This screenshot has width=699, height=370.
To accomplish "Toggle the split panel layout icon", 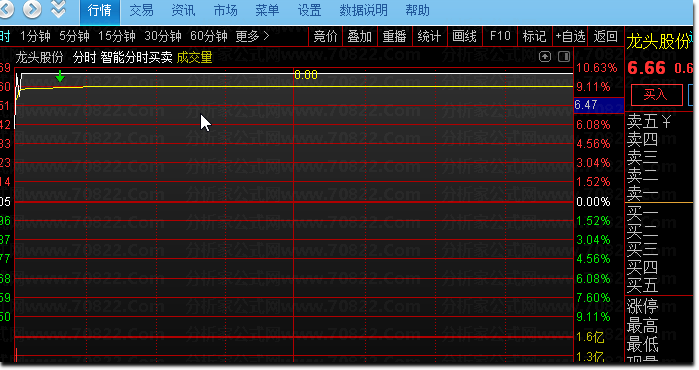I will [x=564, y=57].
